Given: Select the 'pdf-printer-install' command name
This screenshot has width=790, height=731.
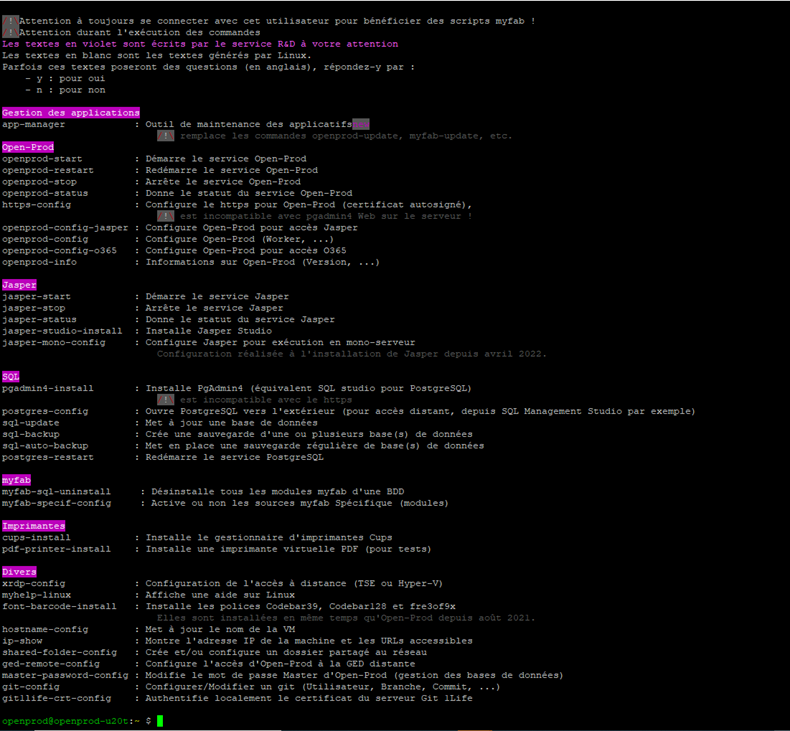Looking at the screenshot, I should point(56,549).
